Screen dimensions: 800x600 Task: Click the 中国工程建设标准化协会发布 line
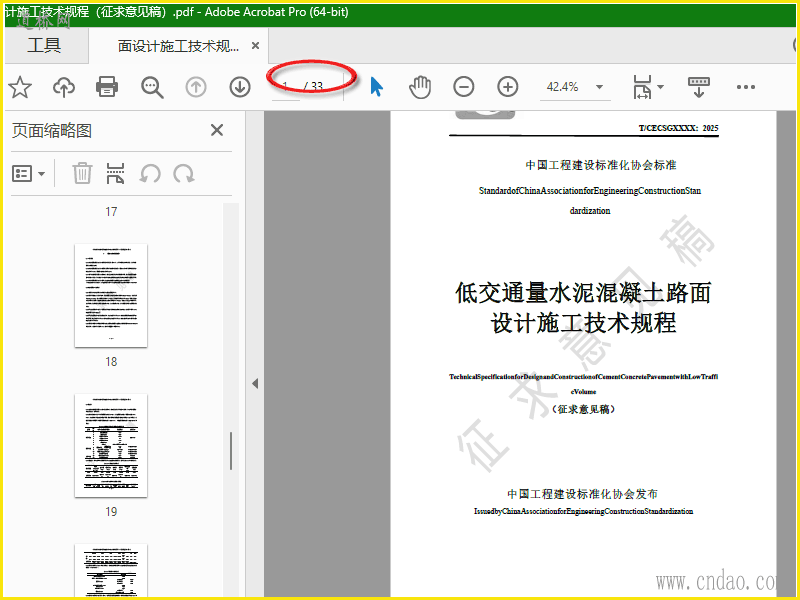coord(583,494)
